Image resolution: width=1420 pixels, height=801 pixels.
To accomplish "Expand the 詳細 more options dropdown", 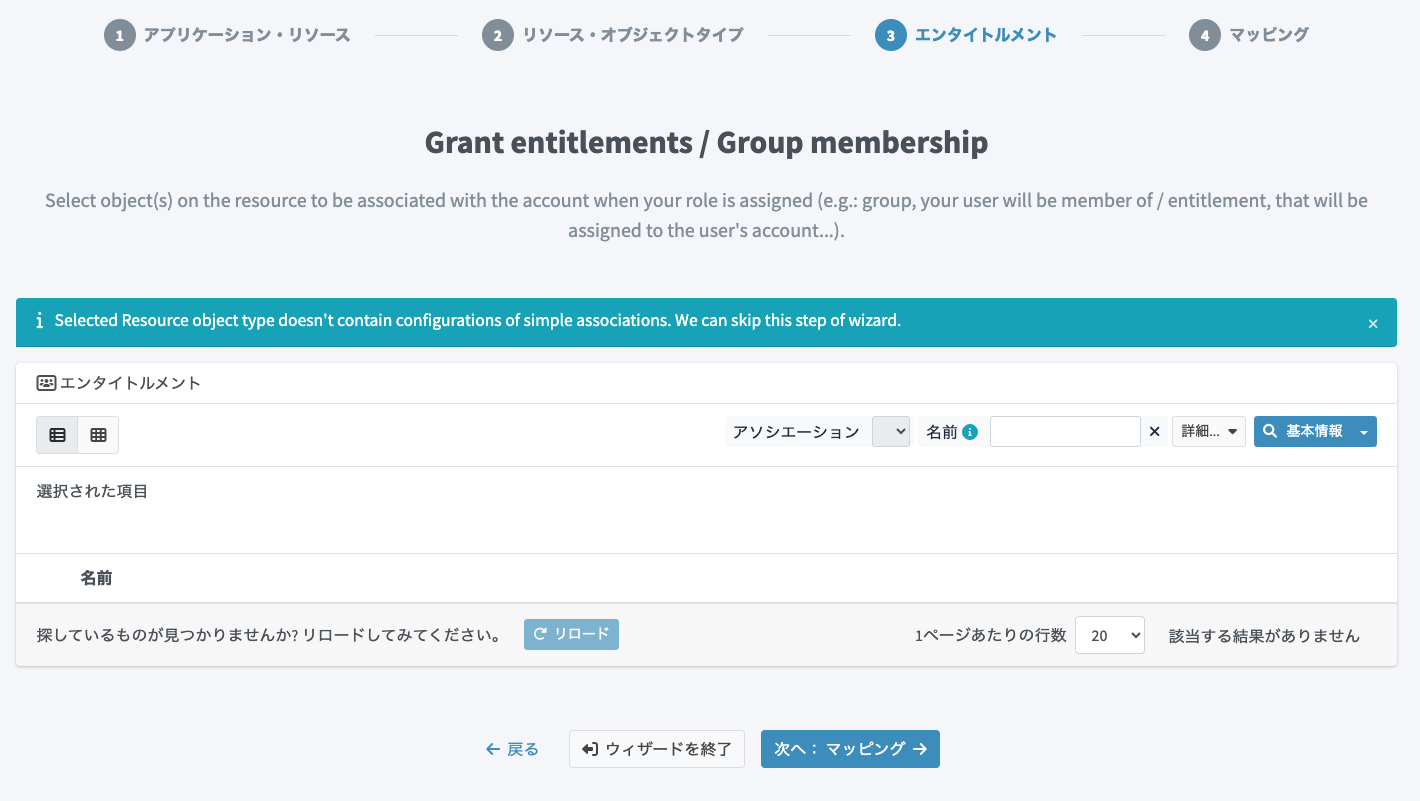I will [1209, 432].
